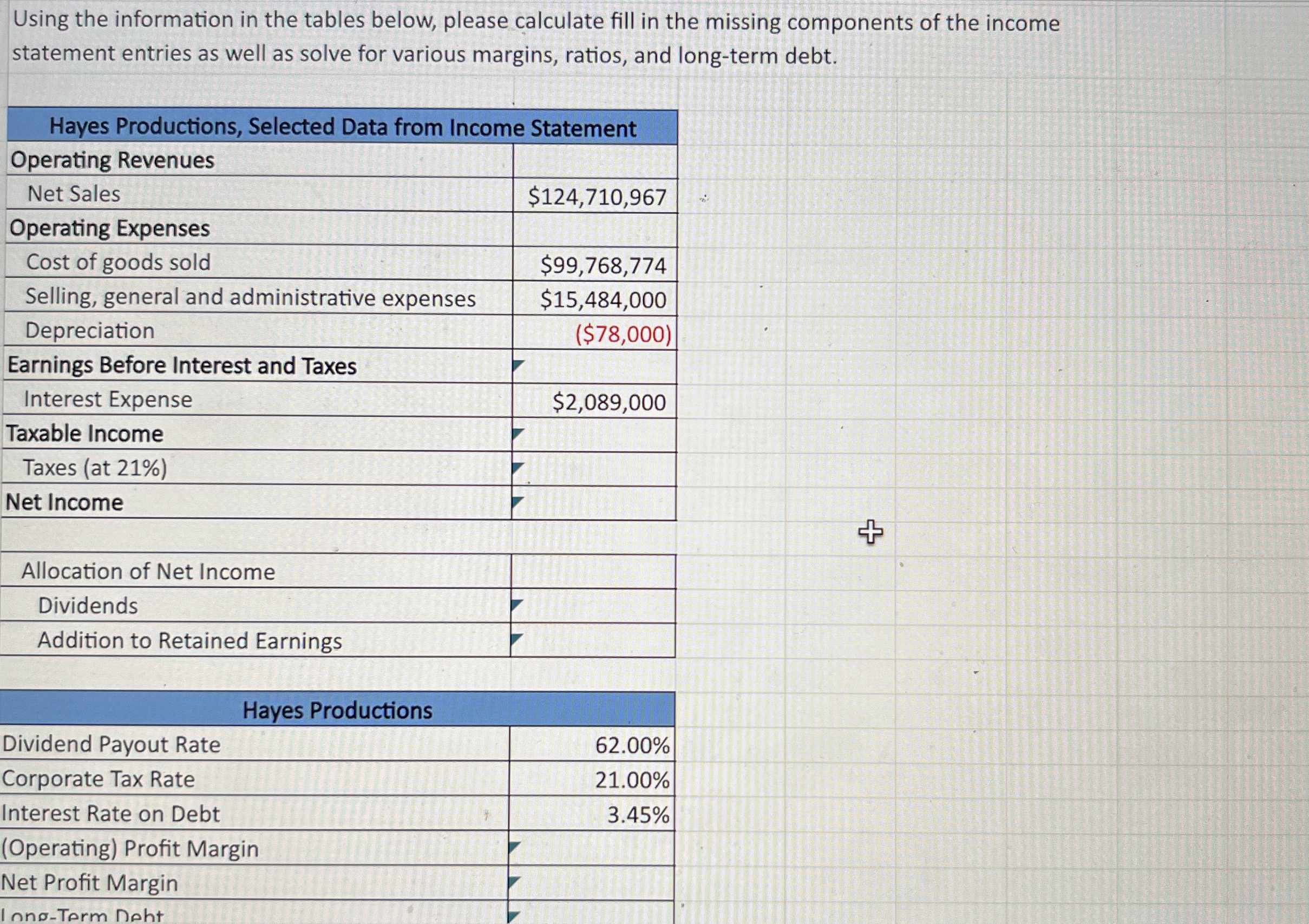The image size is (1309, 924).
Task: Click the empty Dividends value cell
Action: tap(594, 606)
